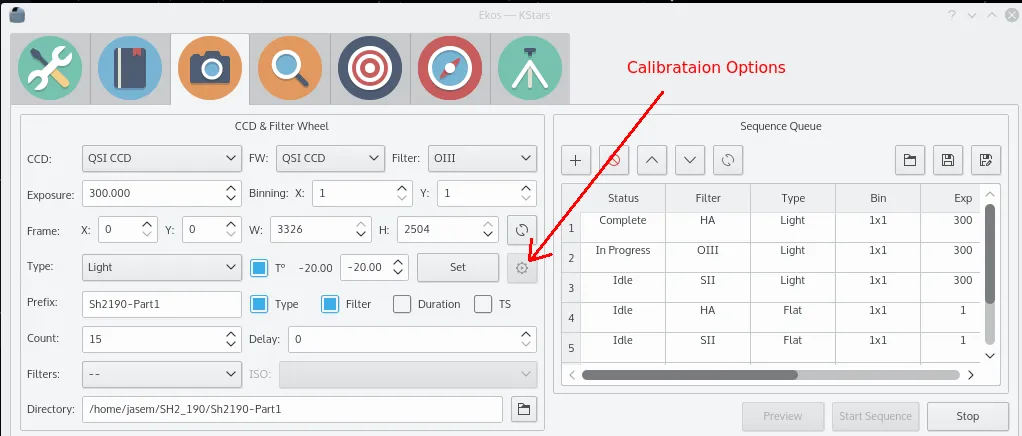The height and width of the screenshot is (436, 1022).
Task: Stop the running sequence
Action: 968,416
